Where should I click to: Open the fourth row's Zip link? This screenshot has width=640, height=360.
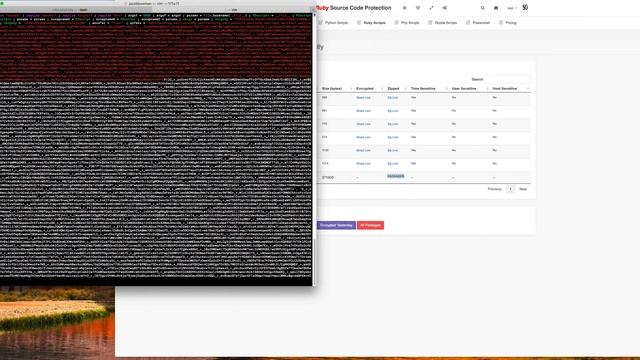click(393, 138)
